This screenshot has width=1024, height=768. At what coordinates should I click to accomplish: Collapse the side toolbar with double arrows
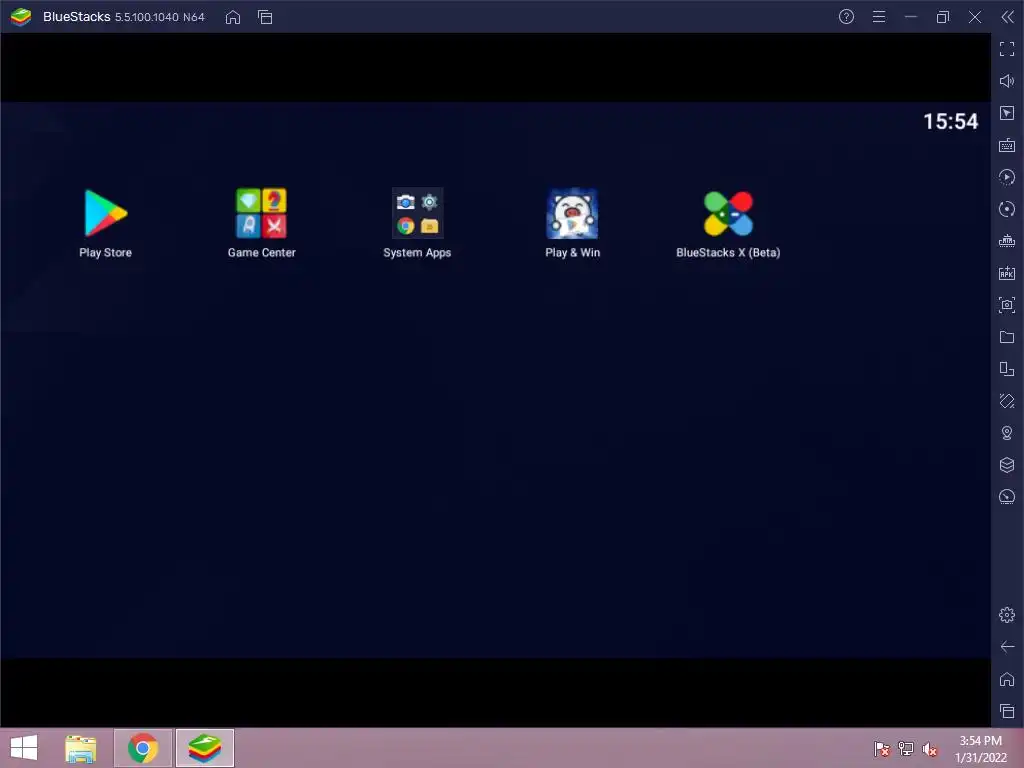1007,17
